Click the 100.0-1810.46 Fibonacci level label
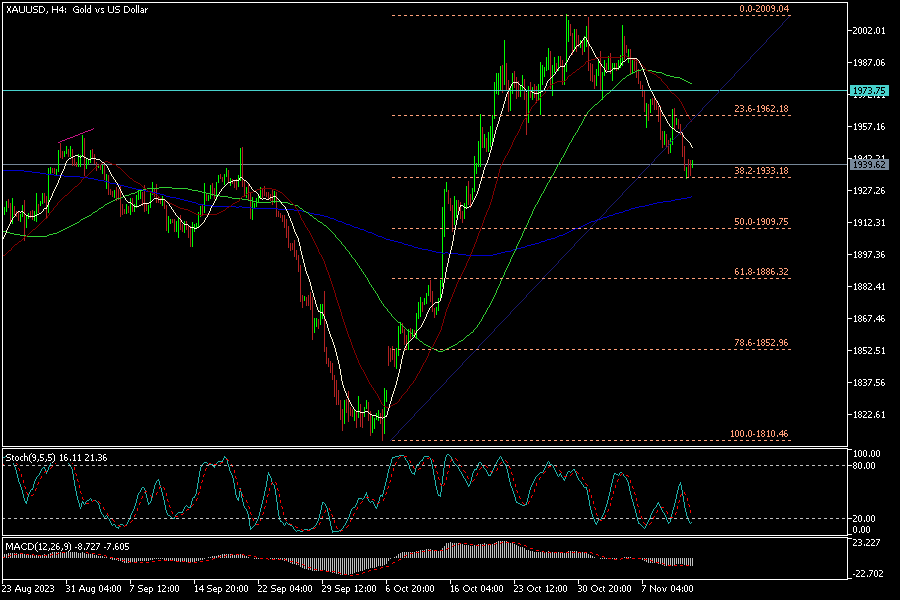This screenshot has height=600, width=900. tap(760, 434)
